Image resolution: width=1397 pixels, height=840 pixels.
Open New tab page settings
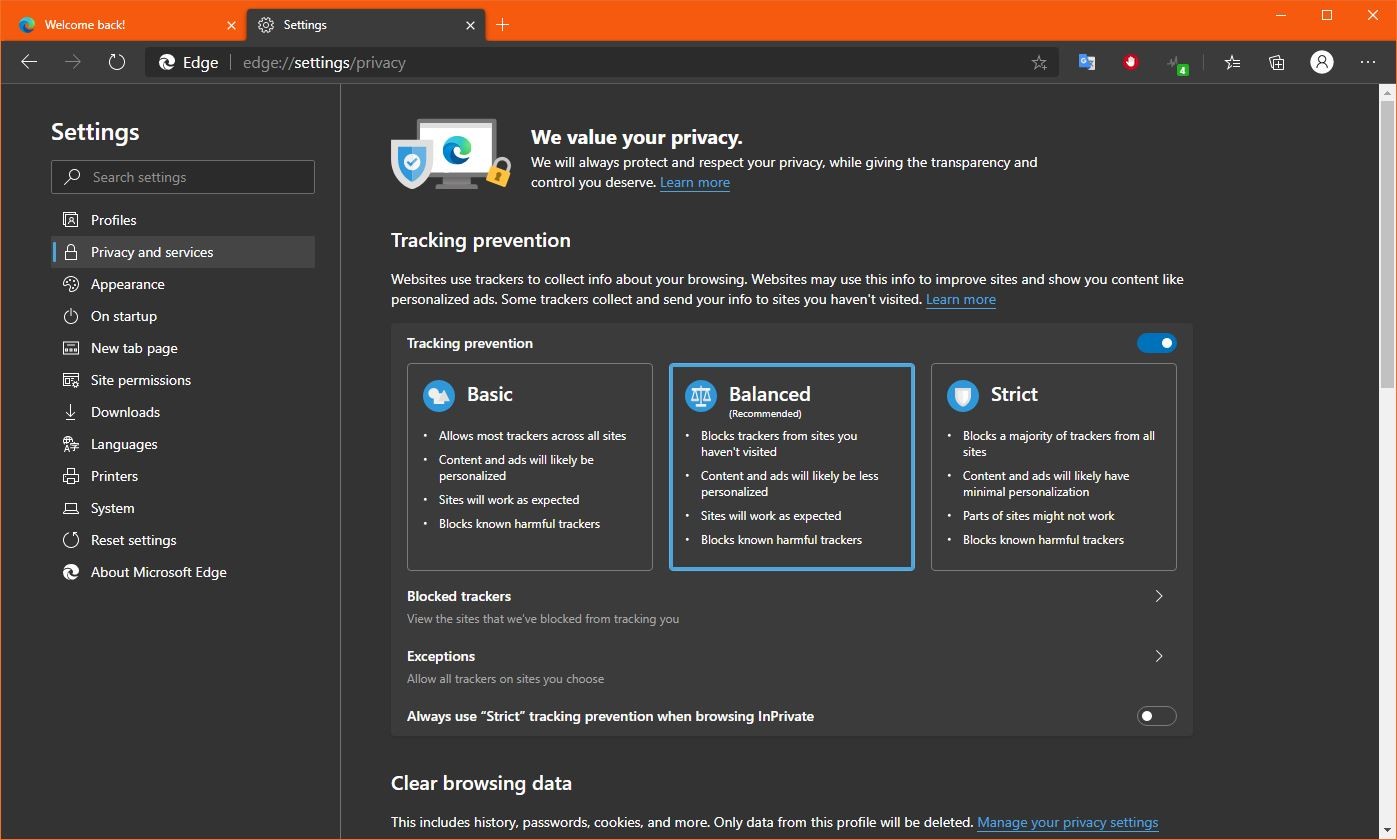[183, 348]
